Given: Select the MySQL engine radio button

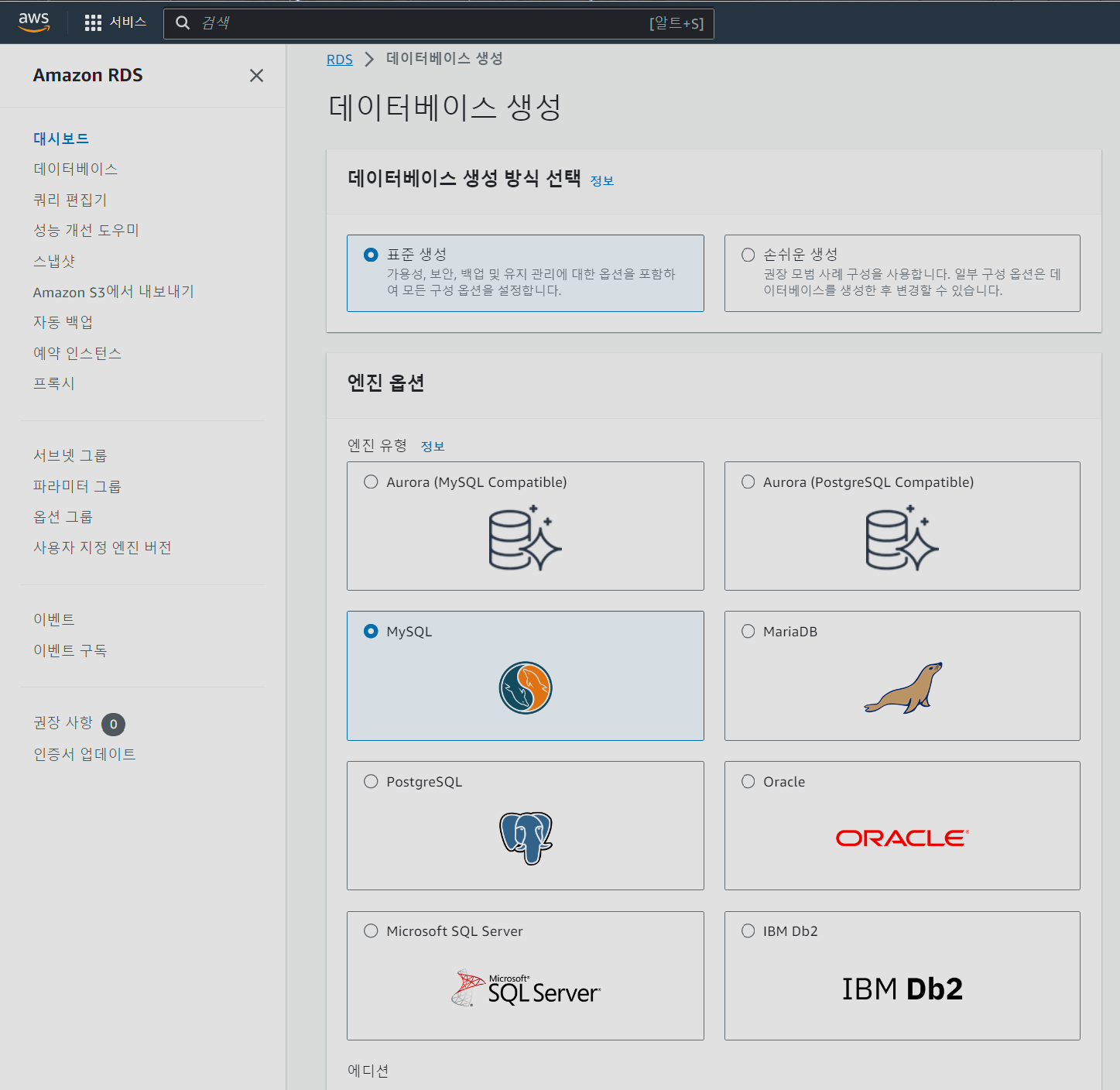Looking at the screenshot, I should pyautogui.click(x=371, y=631).
